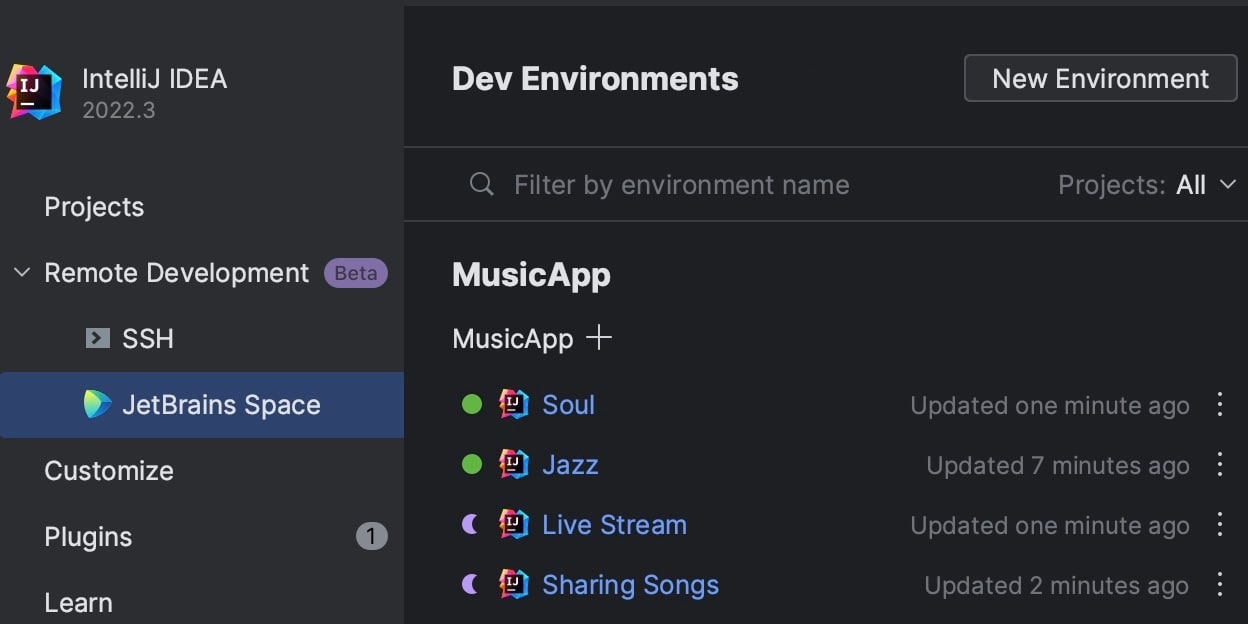
Task: Open the Customize section
Action: point(109,471)
